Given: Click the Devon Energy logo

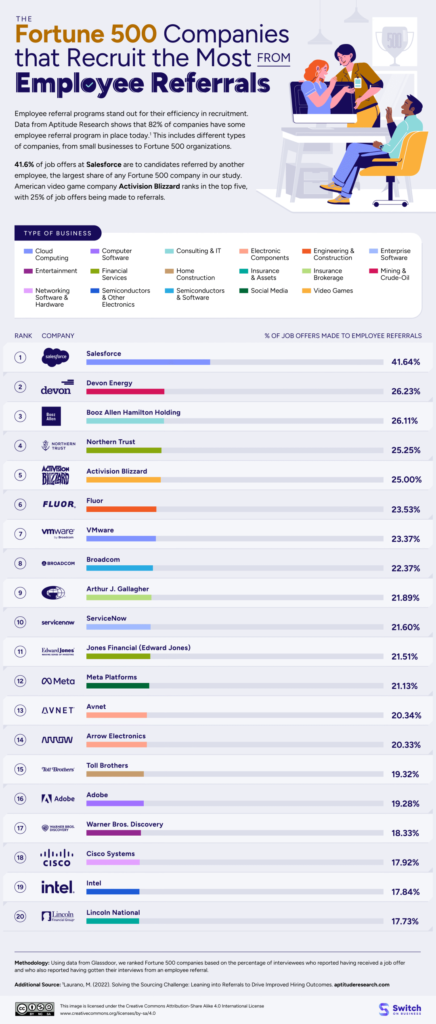Looking at the screenshot, I should coord(55,387).
